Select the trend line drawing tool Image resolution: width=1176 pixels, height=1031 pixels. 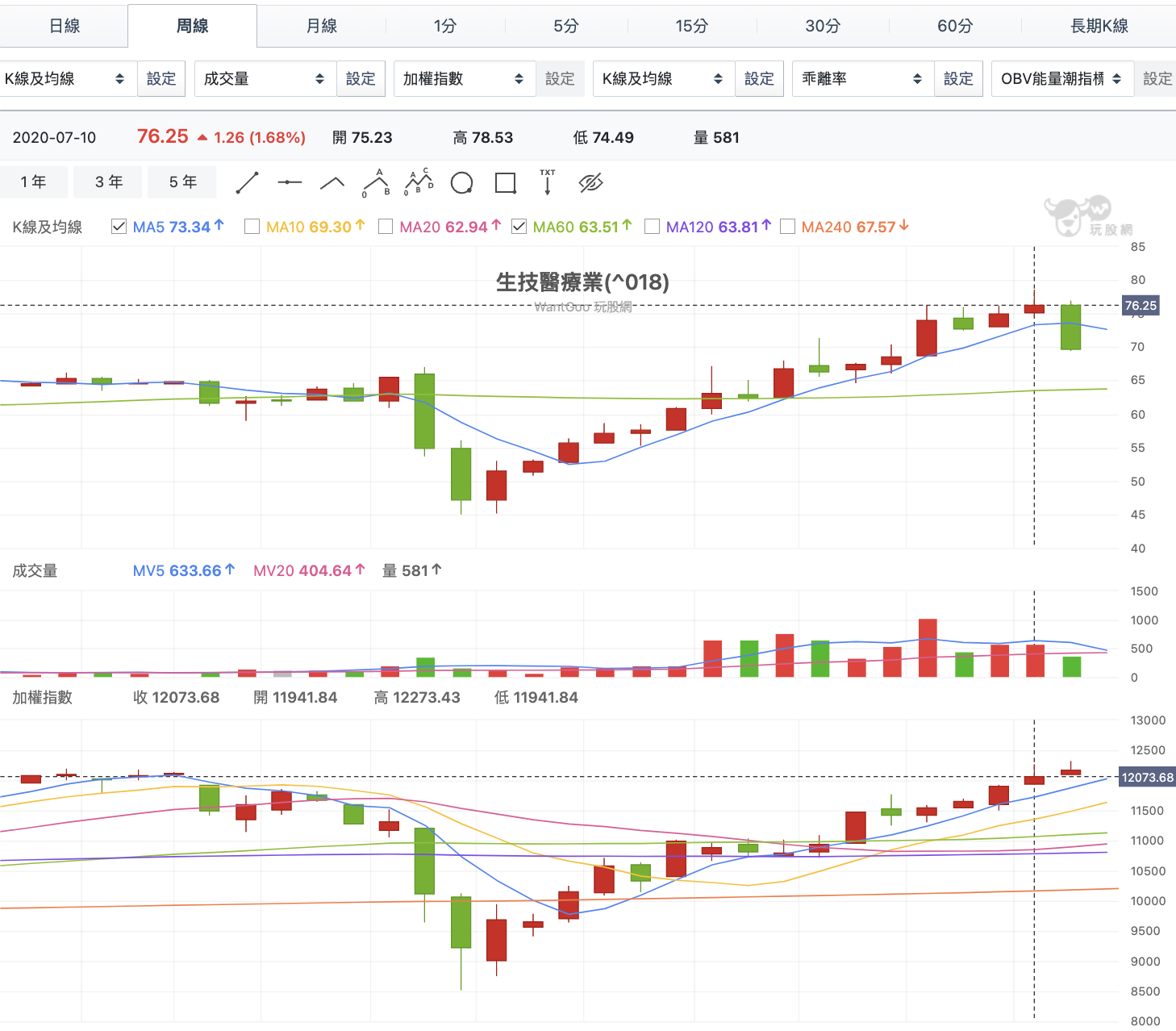tap(248, 182)
